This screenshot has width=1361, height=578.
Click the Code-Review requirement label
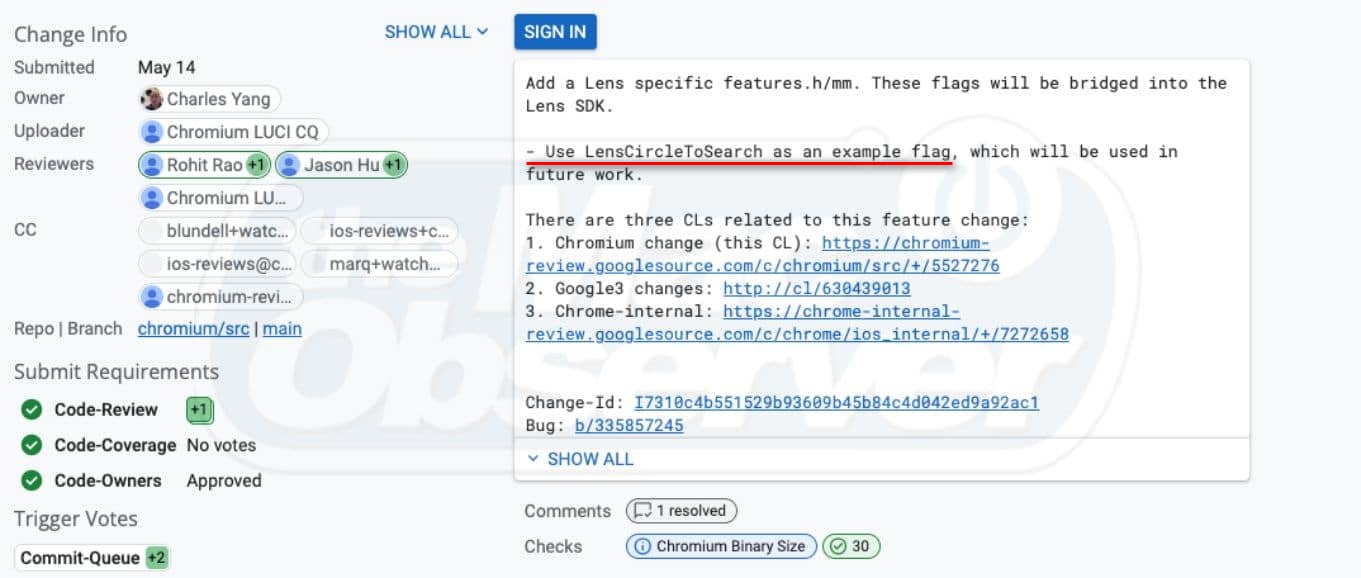(x=106, y=410)
